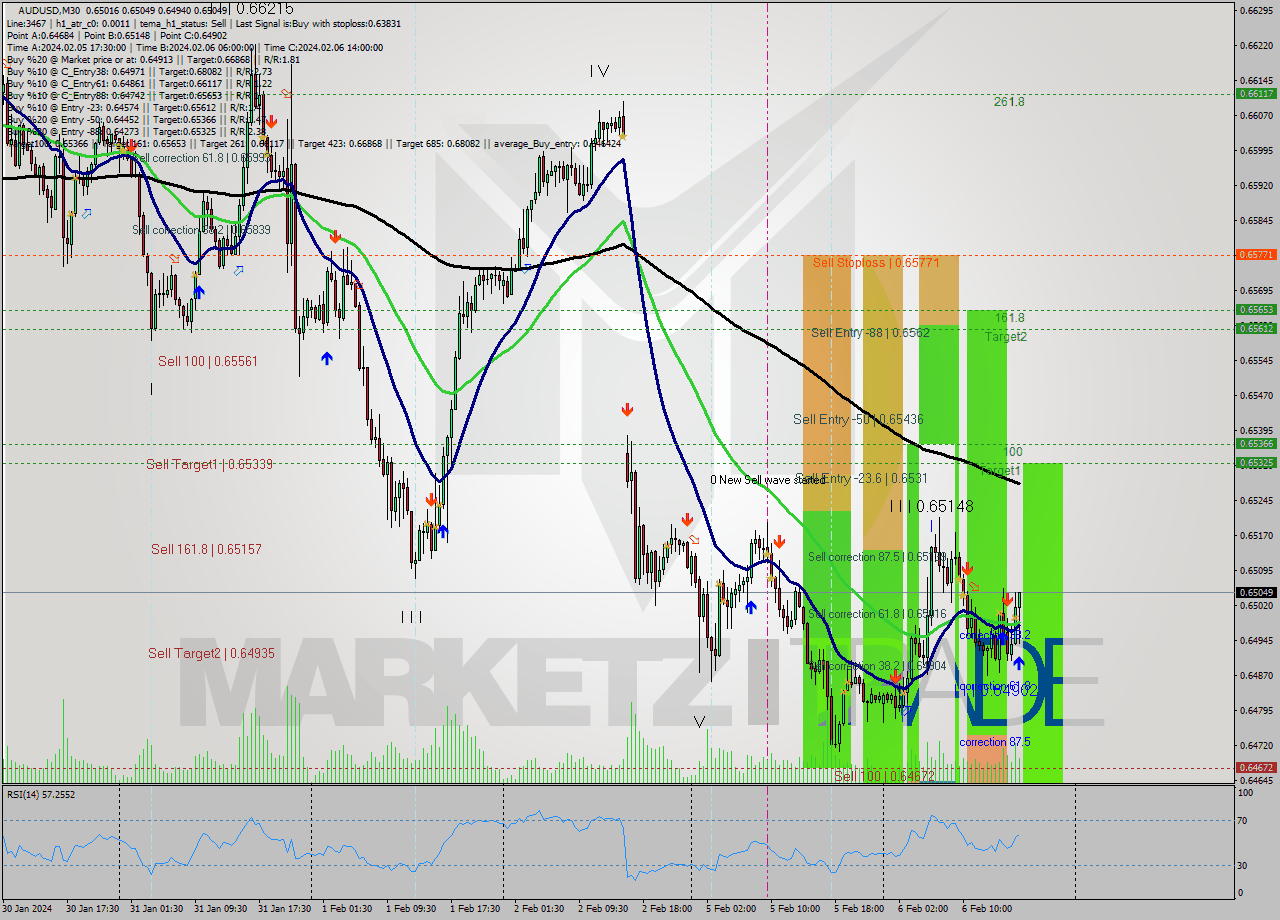1280x920 pixels.
Task: Click the blue buy arrow at the 1 Feb 09:30 low
Action: [442, 532]
